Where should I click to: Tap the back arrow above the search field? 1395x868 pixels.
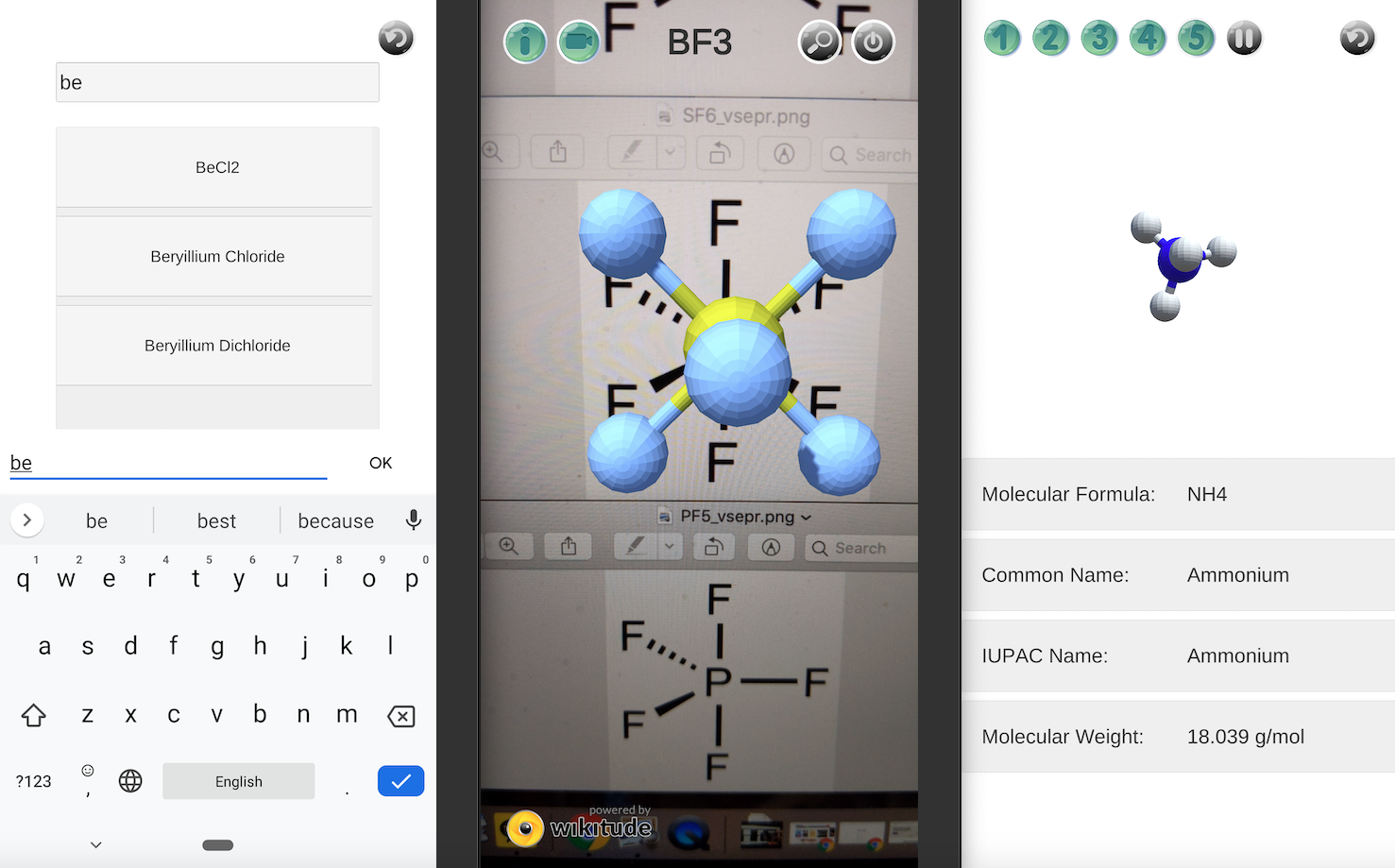(x=396, y=39)
